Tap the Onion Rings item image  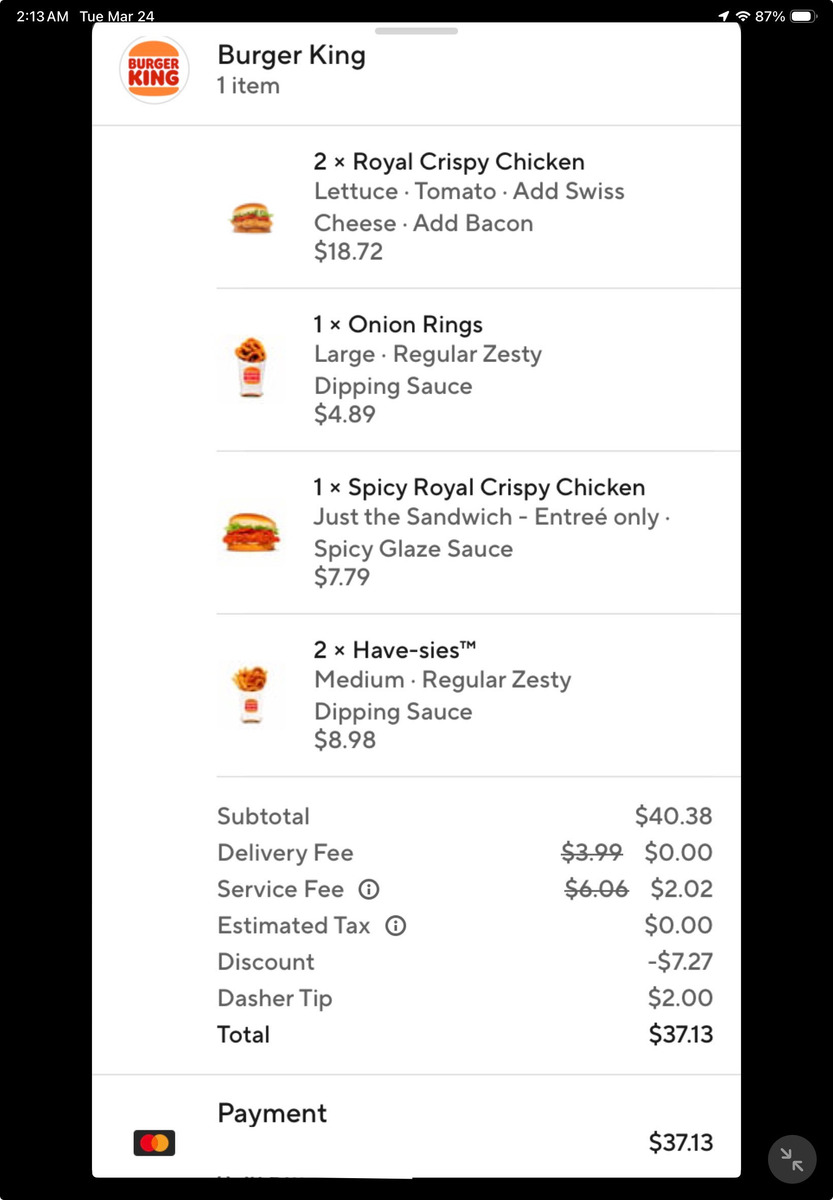coord(251,367)
